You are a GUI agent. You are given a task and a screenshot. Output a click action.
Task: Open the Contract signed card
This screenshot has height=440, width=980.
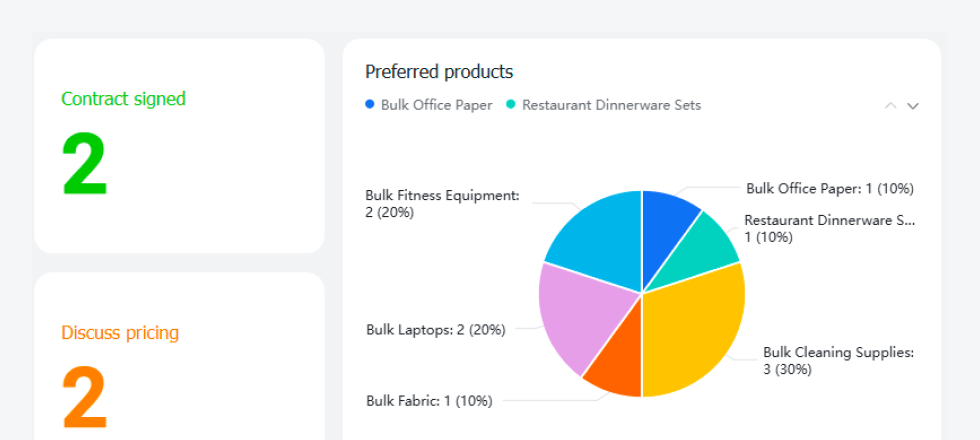[179, 146]
